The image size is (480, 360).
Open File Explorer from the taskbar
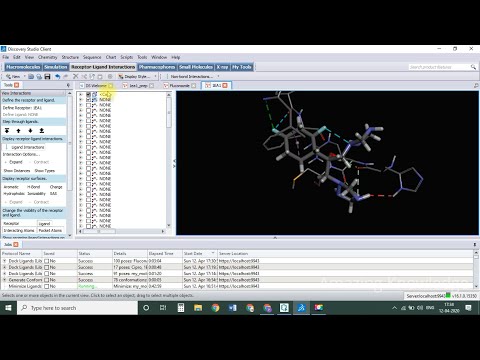click(x=198, y=308)
